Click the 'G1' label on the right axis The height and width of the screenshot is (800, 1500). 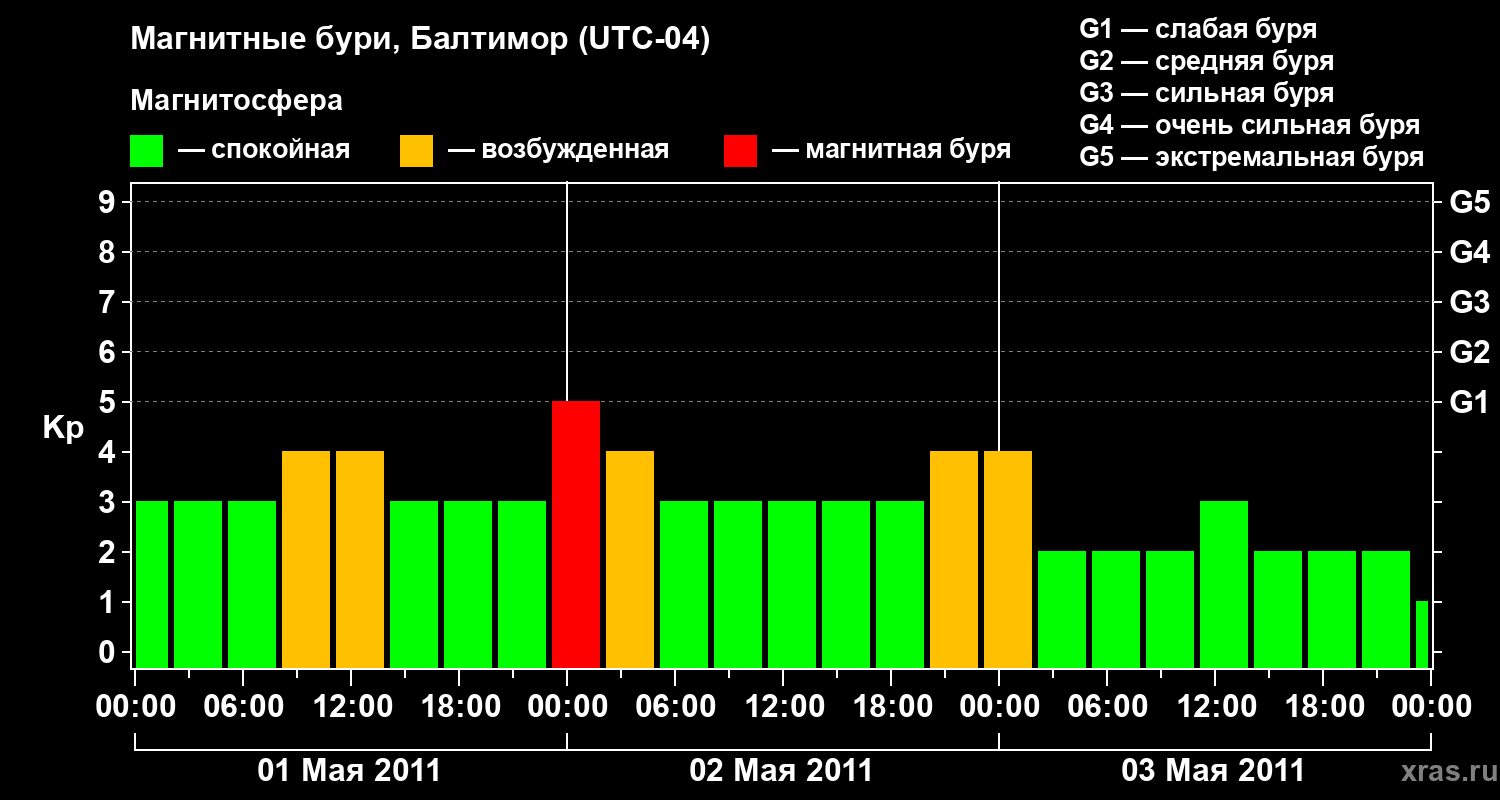tap(1470, 402)
